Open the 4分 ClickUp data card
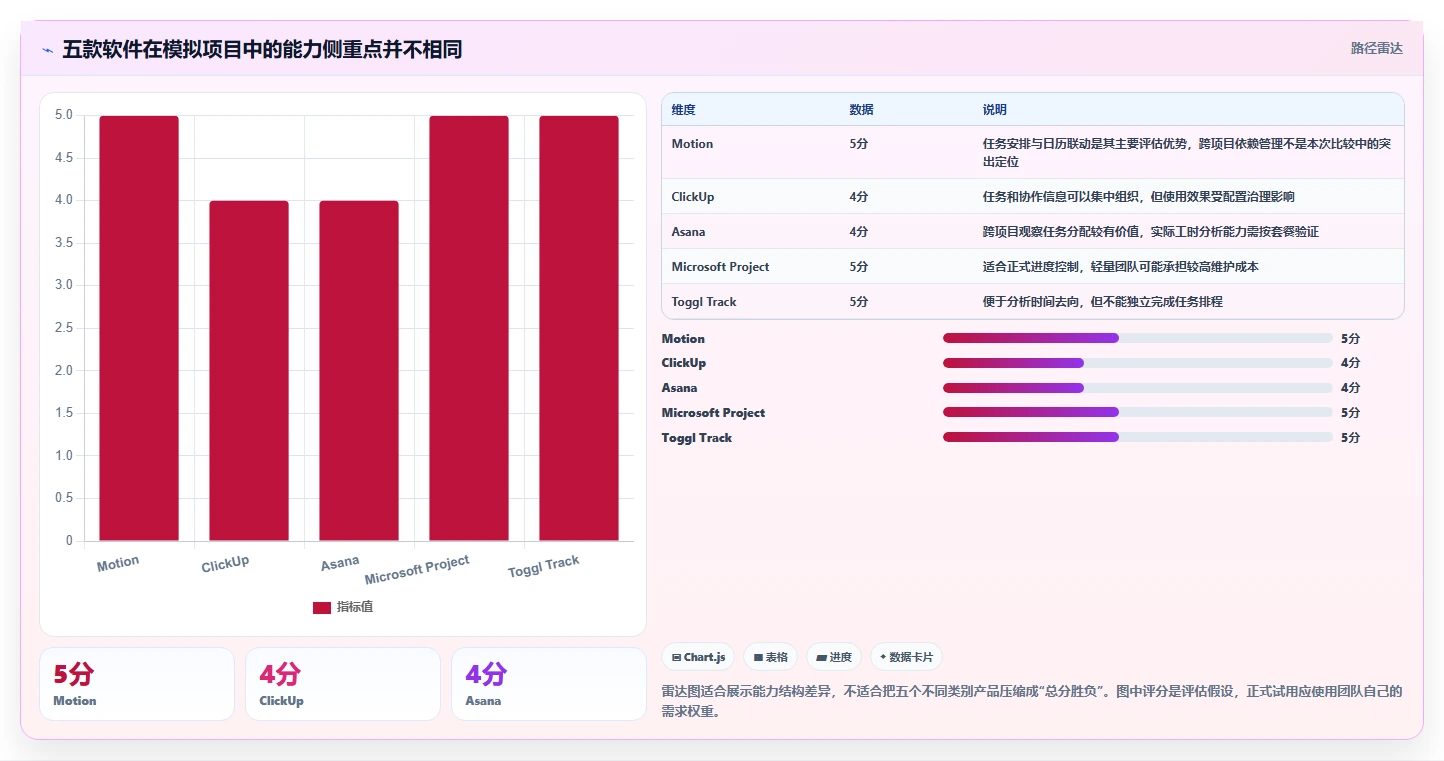1444x761 pixels. 343,684
